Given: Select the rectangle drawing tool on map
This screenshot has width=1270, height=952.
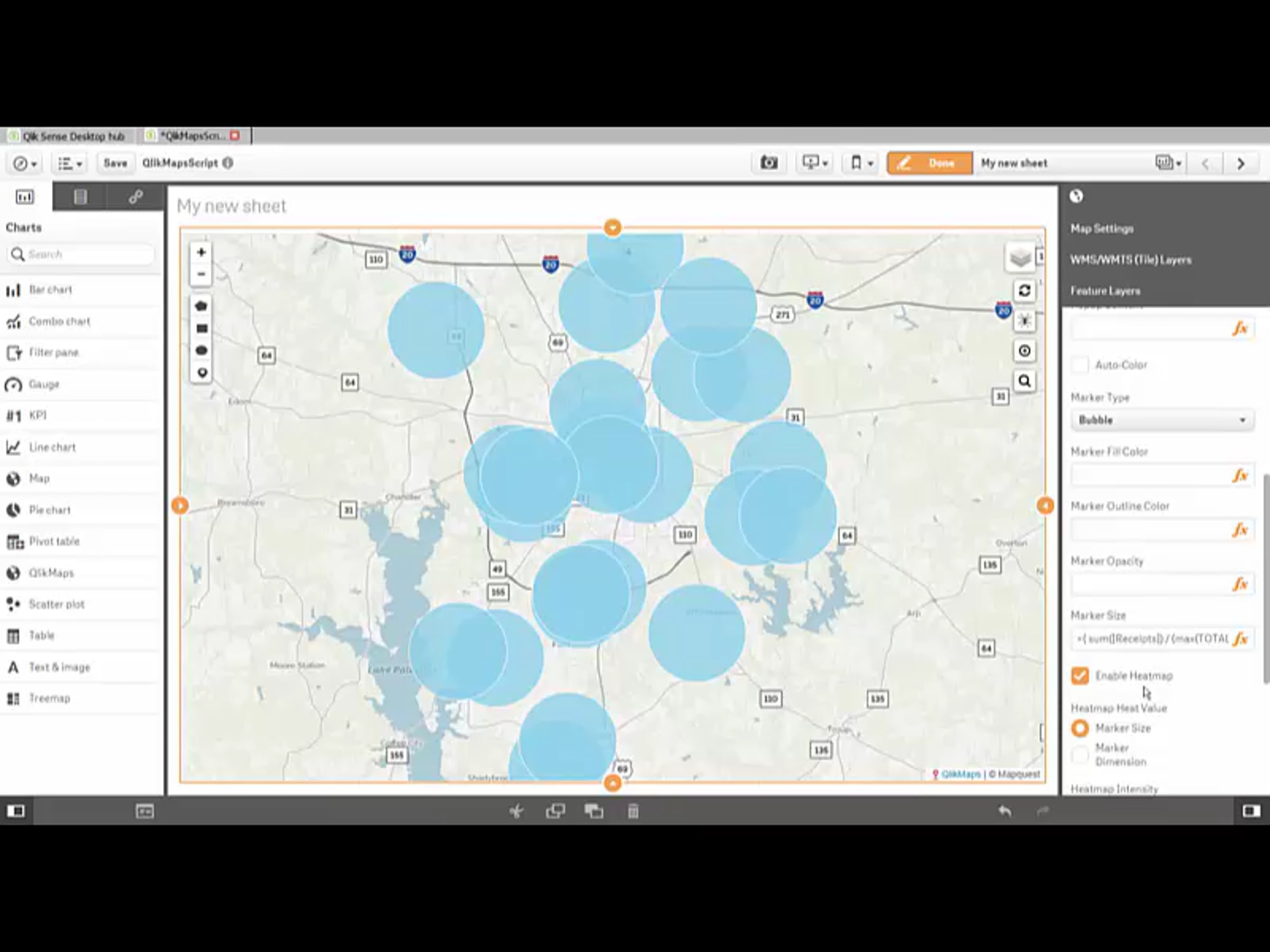Looking at the screenshot, I should click(x=201, y=328).
